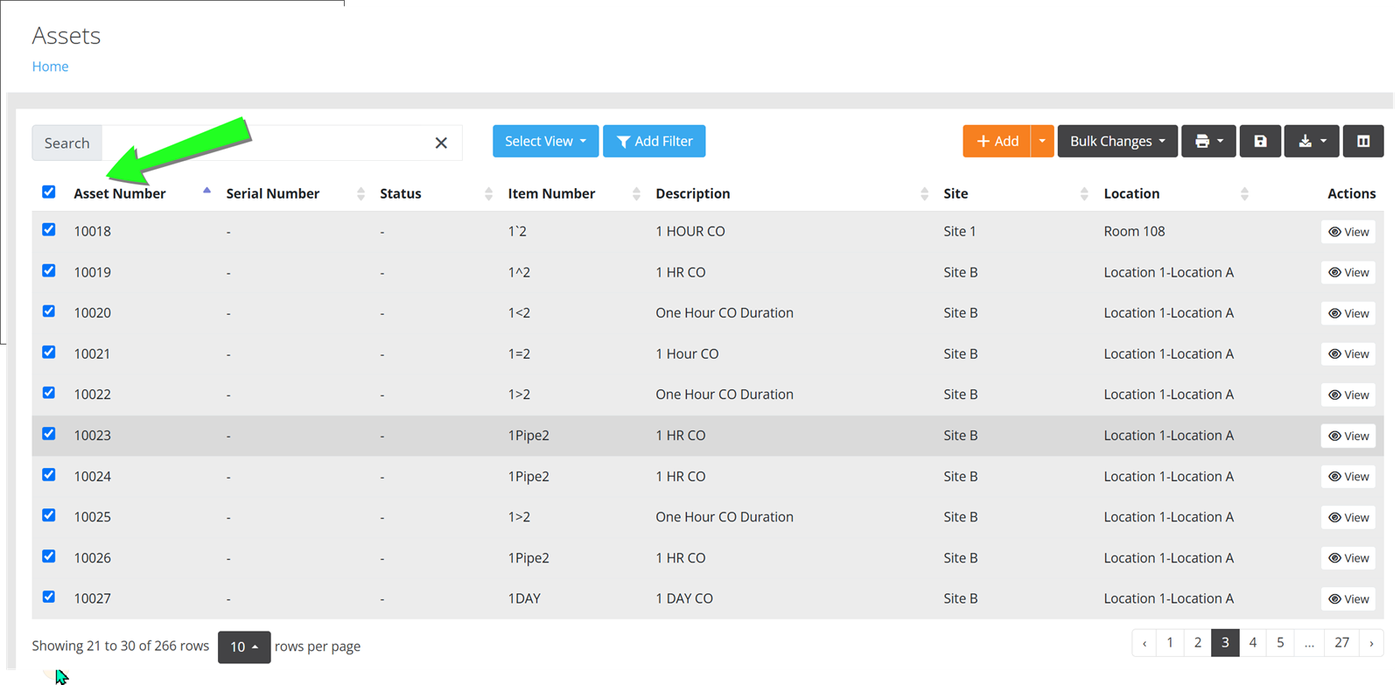Image resolution: width=1400 pixels, height=685 pixels.
Task: Open the download export dropdown
Action: point(1311,141)
